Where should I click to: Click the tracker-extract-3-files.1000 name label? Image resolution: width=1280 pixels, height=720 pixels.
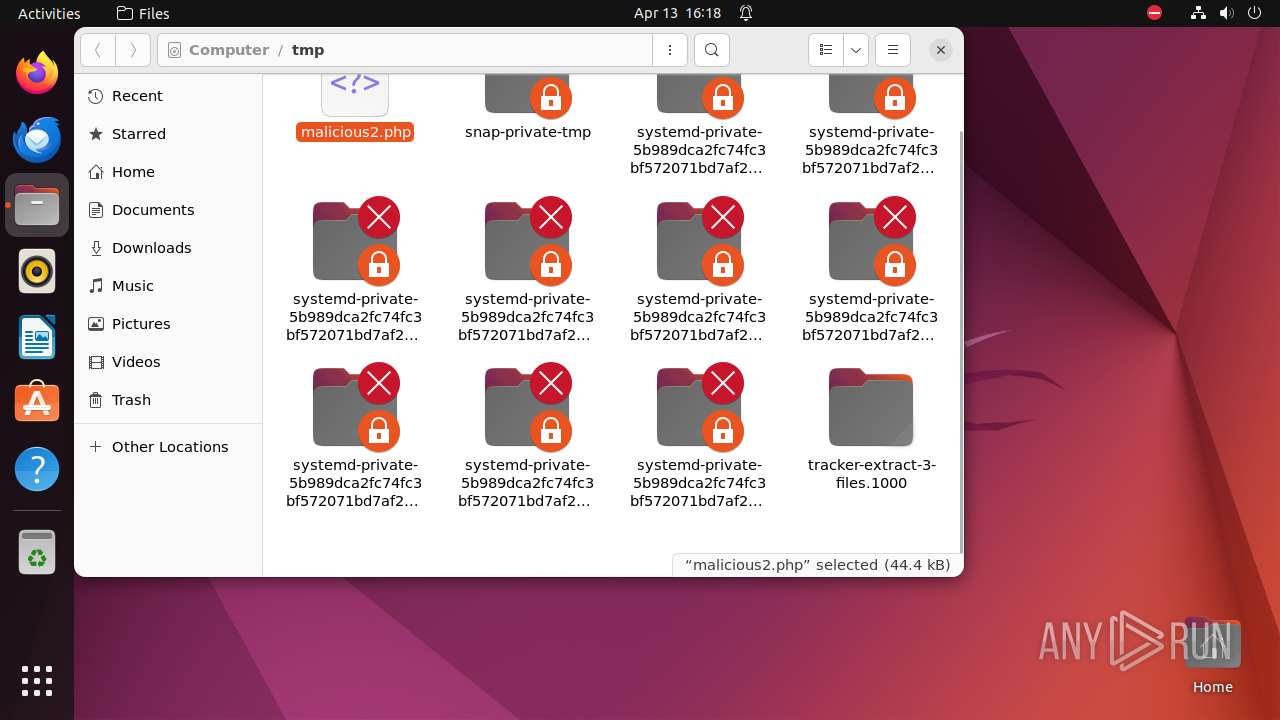[871, 474]
